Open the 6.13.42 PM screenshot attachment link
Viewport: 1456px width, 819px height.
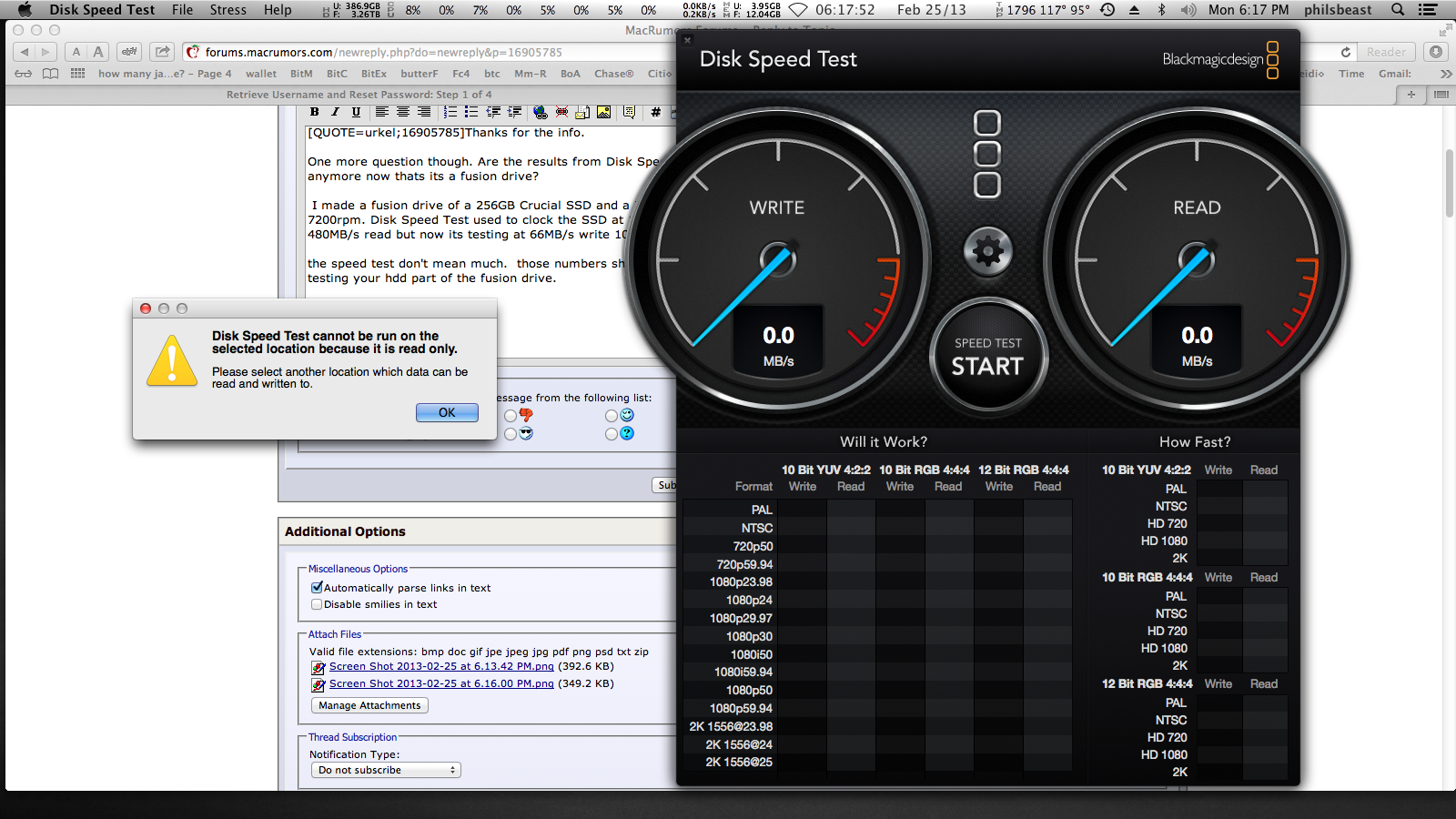pos(441,666)
